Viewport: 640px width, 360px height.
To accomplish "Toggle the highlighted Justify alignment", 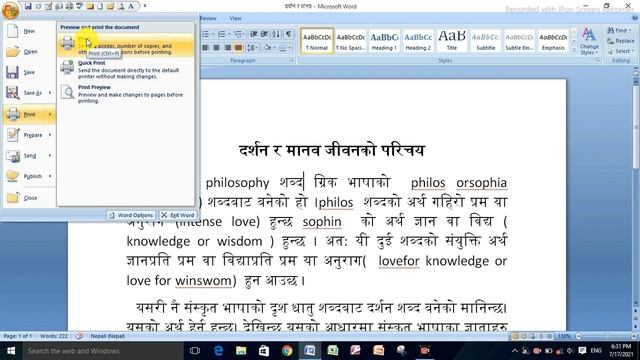I will [x=238, y=48].
